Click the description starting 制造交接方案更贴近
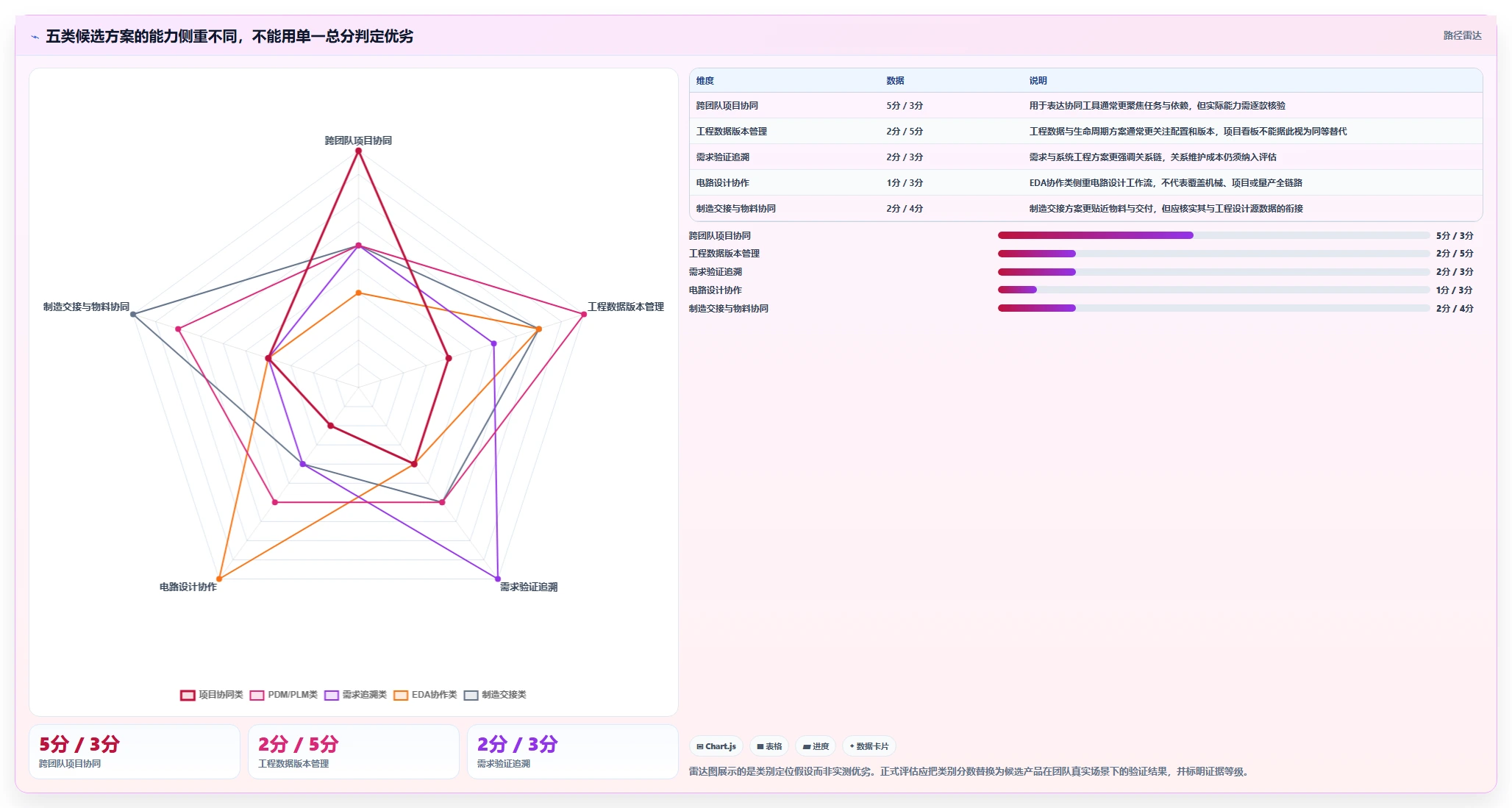 click(1166, 209)
